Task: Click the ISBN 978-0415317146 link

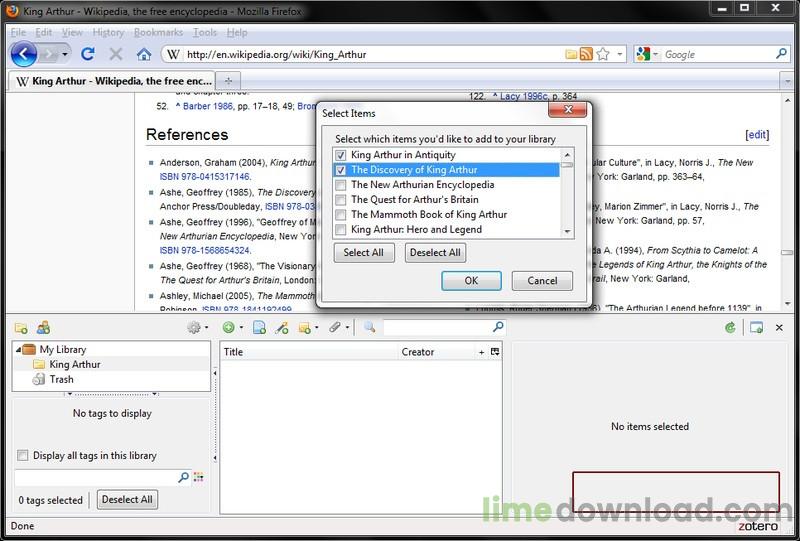Action: pyautogui.click(x=205, y=177)
